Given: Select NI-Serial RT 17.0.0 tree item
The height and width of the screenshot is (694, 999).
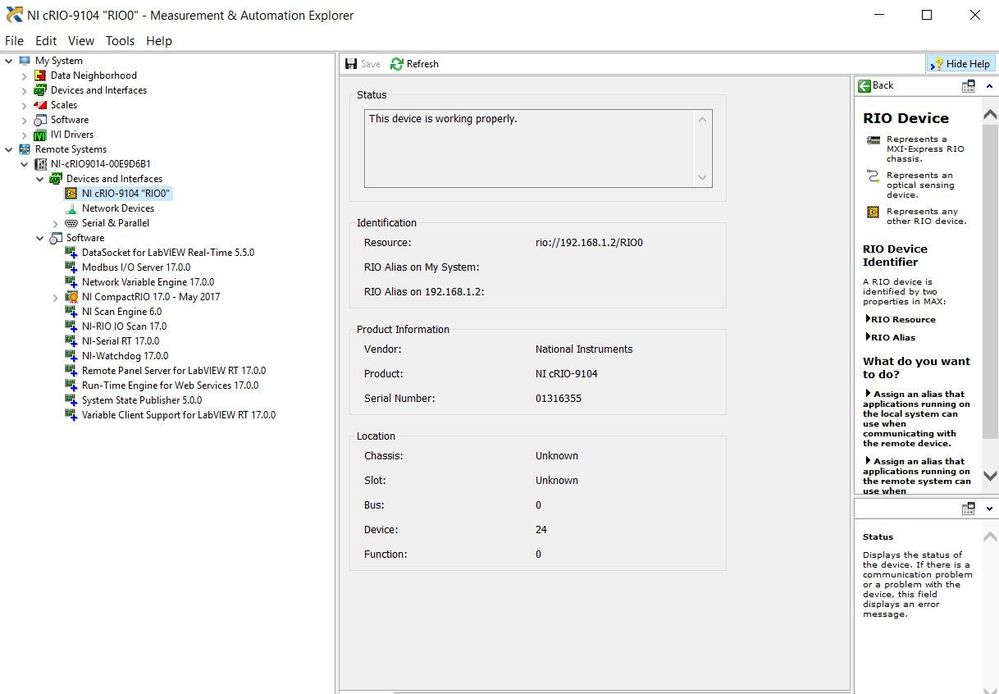Looking at the screenshot, I should pyautogui.click(x=120, y=341).
